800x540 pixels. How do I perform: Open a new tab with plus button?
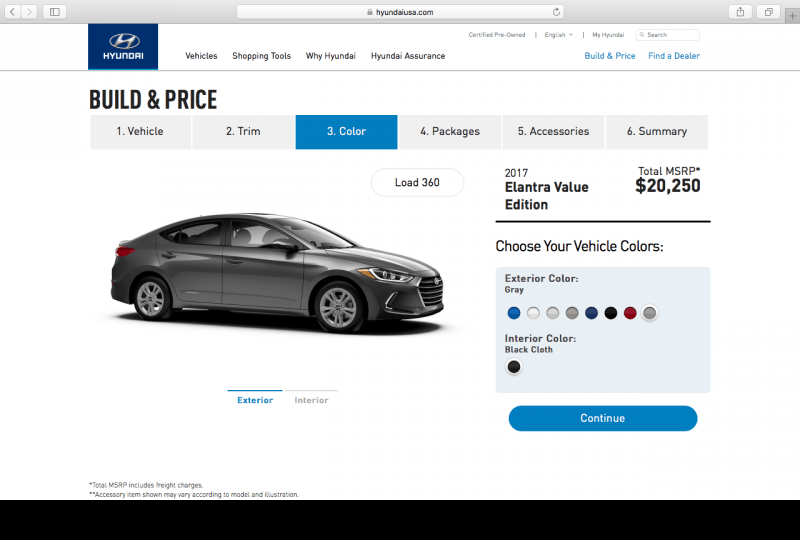click(x=792, y=16)
